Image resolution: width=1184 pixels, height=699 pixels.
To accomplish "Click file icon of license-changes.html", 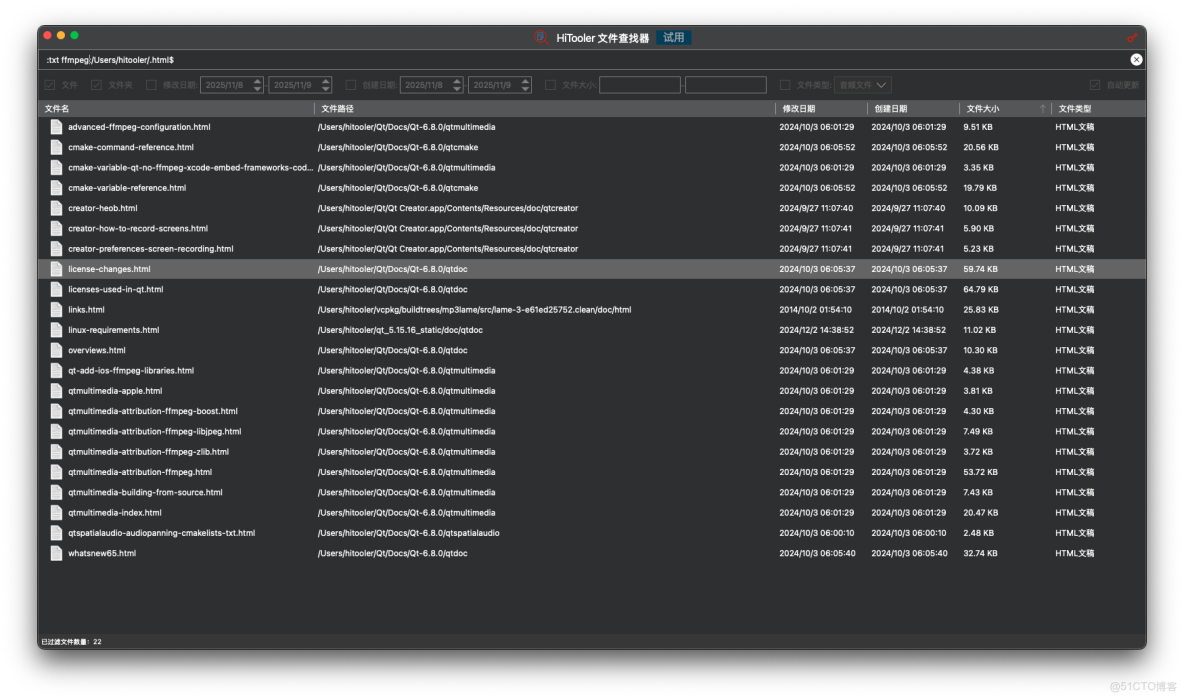I will coord(56,269).
